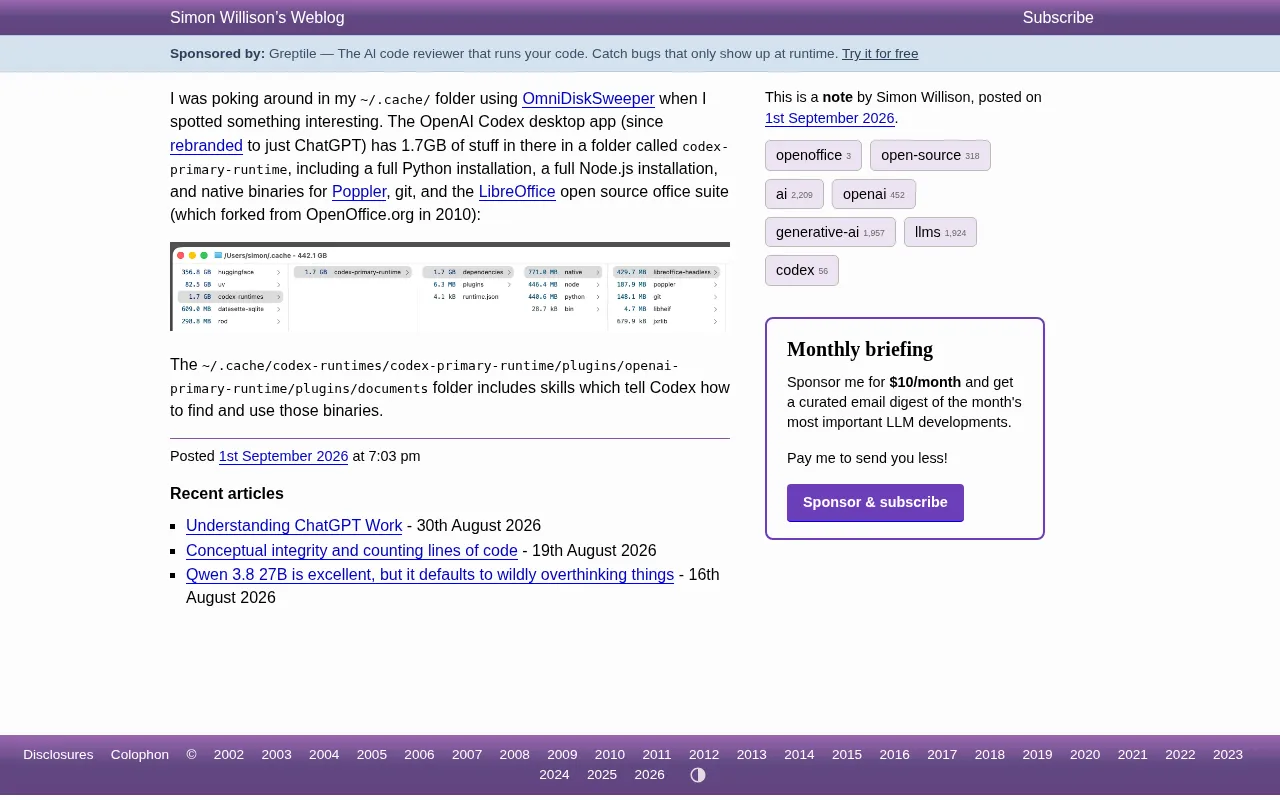The image size is (1280, 800).
Task: Browse the 2002 archive
Action: 229,755
